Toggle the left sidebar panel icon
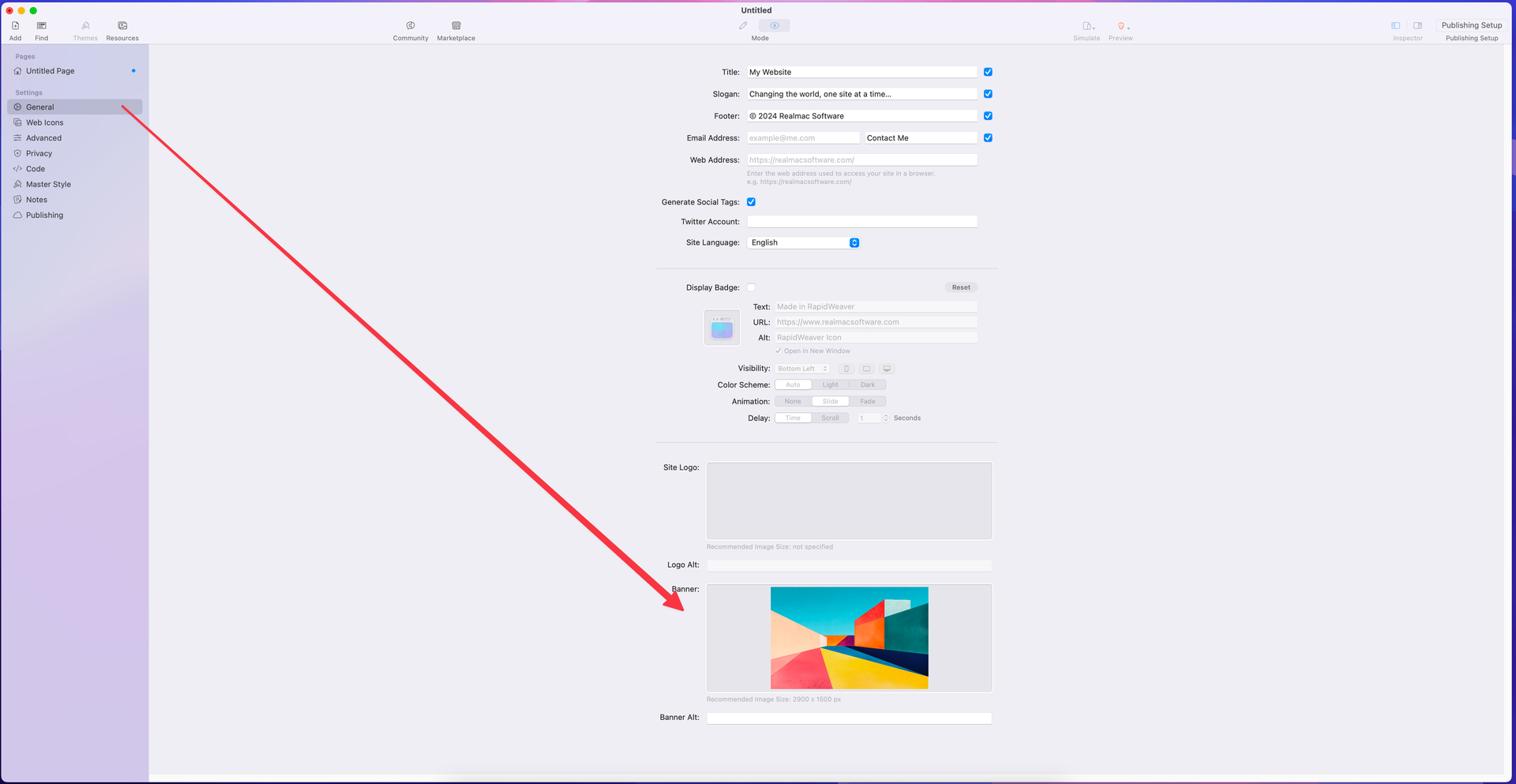This screenshot has height=784, width=1516. click(x=1396, y=26)
